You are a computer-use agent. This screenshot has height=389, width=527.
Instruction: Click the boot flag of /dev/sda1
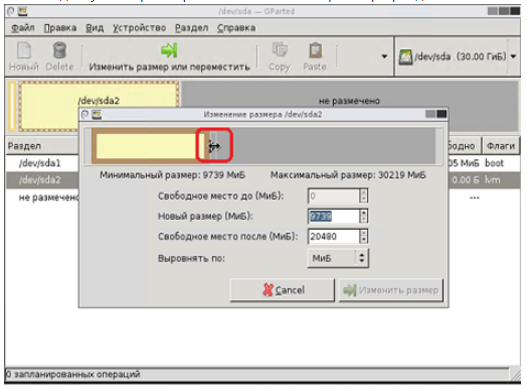click(494, 163)
